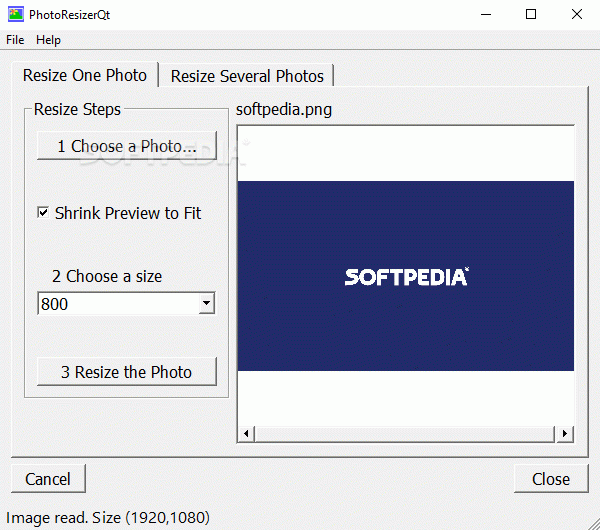This screenshot has width=600, height=530.
Task: Click the window resize grip in the corner
Action: click(594, 524)
